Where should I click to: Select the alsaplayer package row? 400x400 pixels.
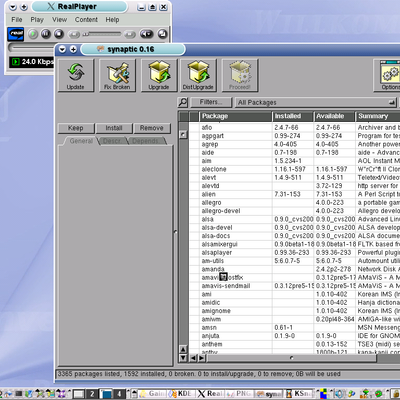click(x=294, y=252)
